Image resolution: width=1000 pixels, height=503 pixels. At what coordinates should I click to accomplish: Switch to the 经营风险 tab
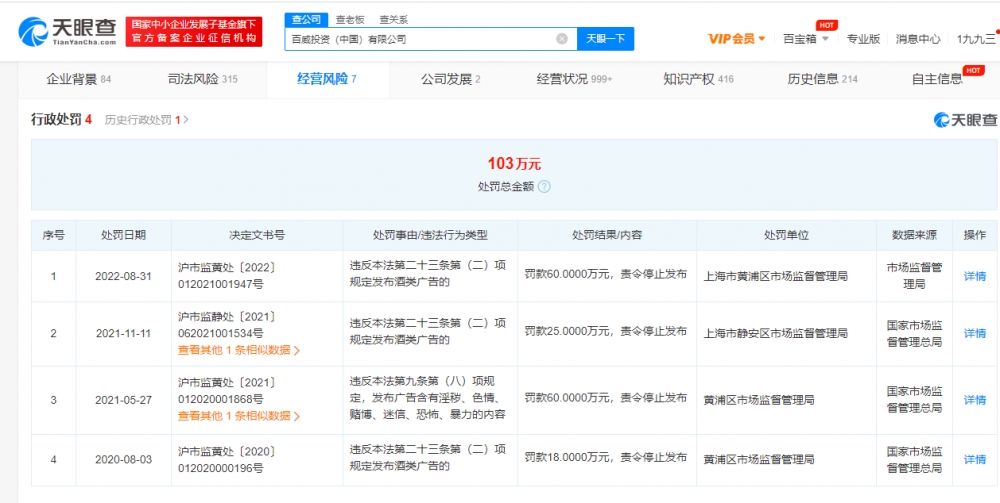(x=327, y=80)
